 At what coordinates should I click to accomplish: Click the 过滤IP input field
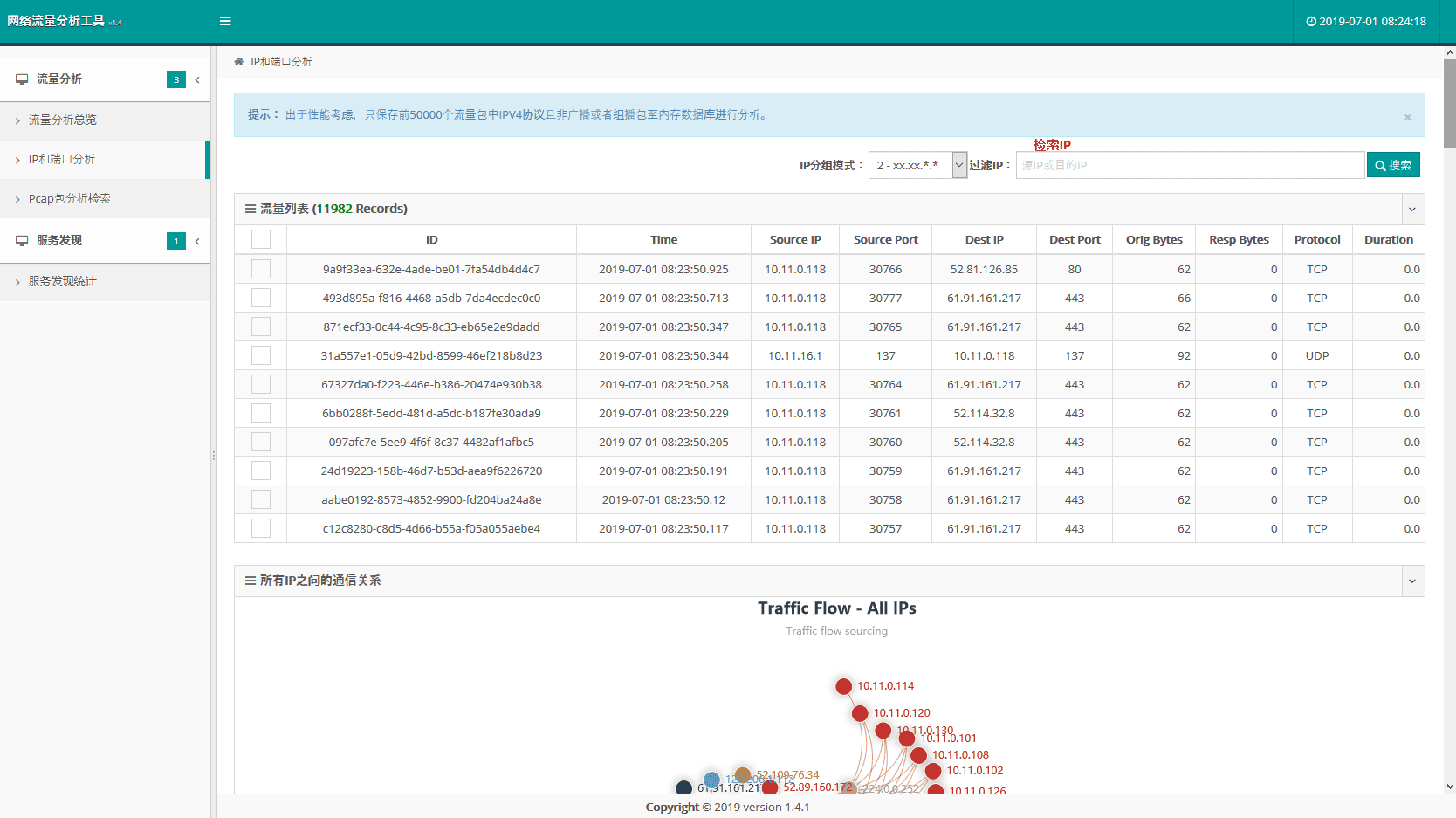(1190, 165)
